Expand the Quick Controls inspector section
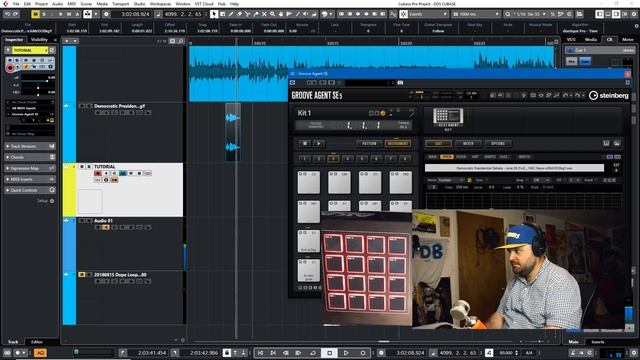This screenshot has width=640, height=360. click(30, 190)
